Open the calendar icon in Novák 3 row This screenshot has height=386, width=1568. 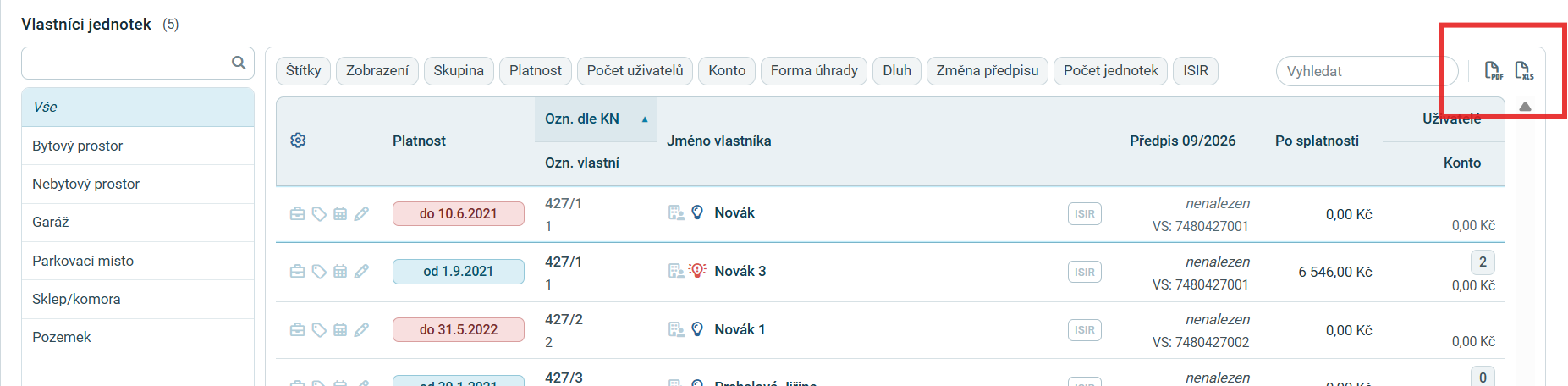[x=340, y=272]
